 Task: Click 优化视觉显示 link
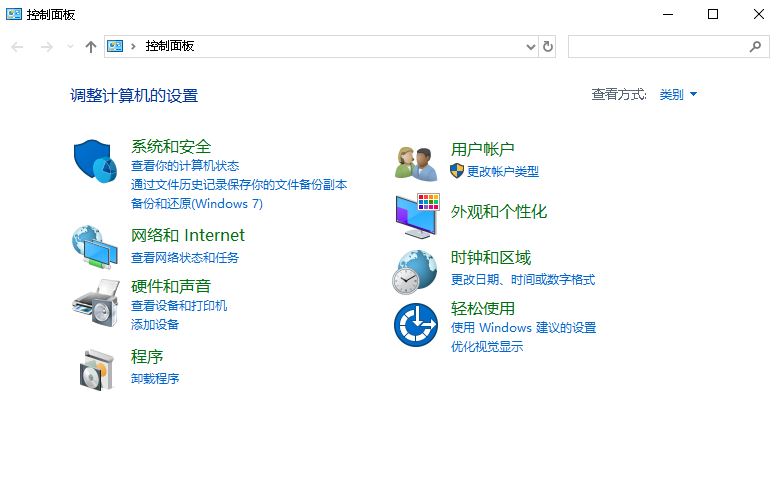pyautogui.click(x=486, y=347)
